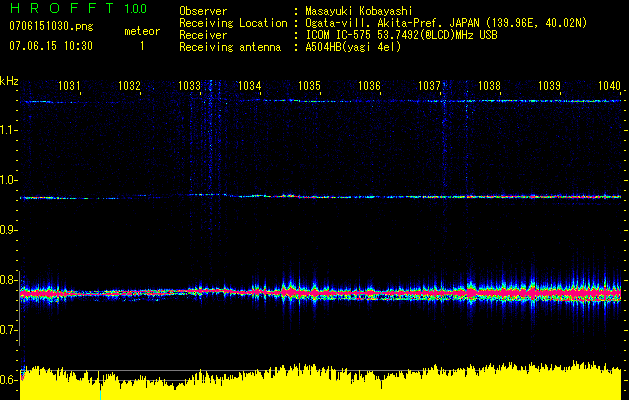
Task: Click the Receiver label
Action: [x=203, y=35]
